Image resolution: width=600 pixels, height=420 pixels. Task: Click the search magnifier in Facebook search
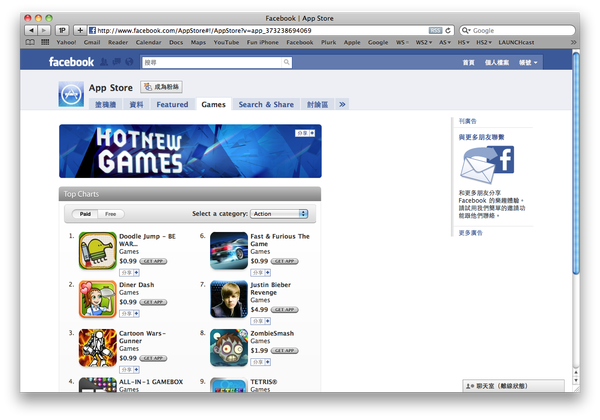pos(286,62)
